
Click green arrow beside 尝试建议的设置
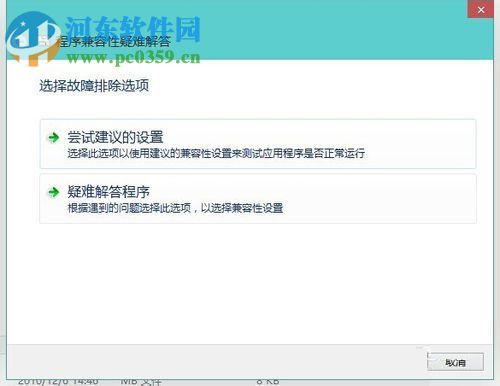[x=54, y=137]
